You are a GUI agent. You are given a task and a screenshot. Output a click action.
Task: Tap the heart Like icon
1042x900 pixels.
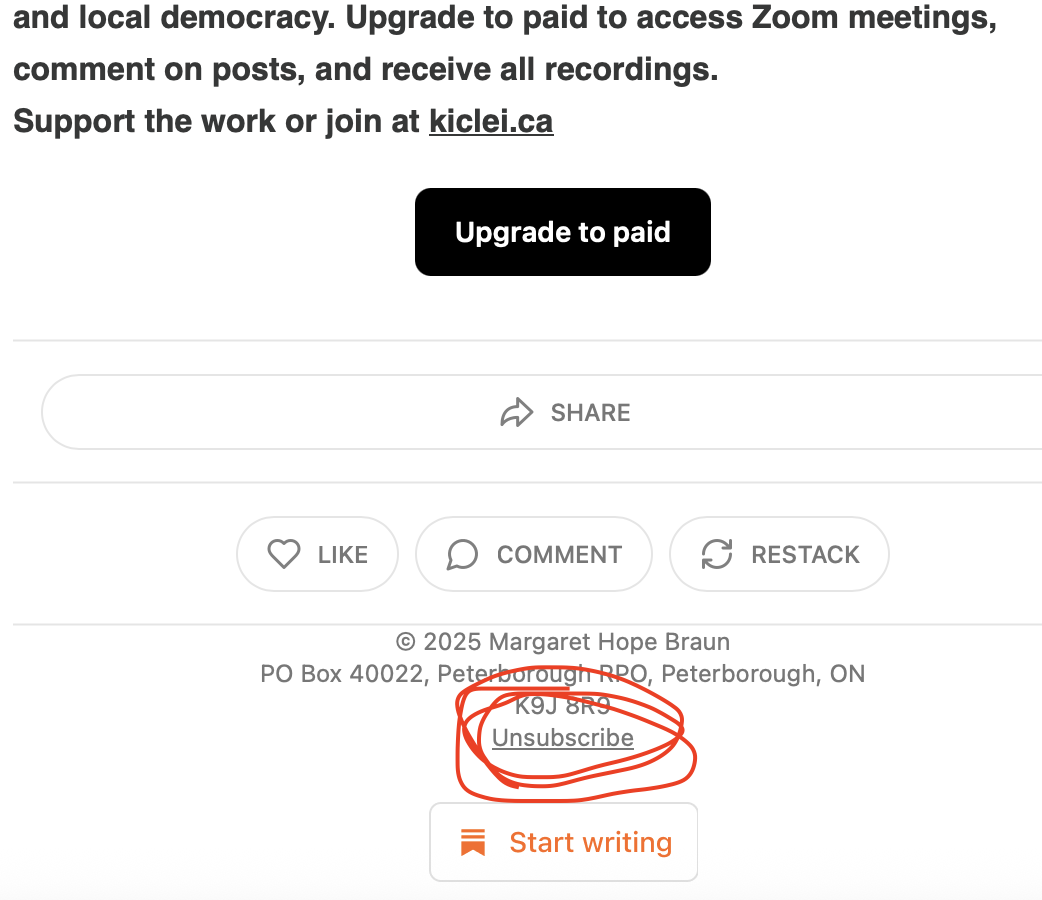(x=284, y=554)
